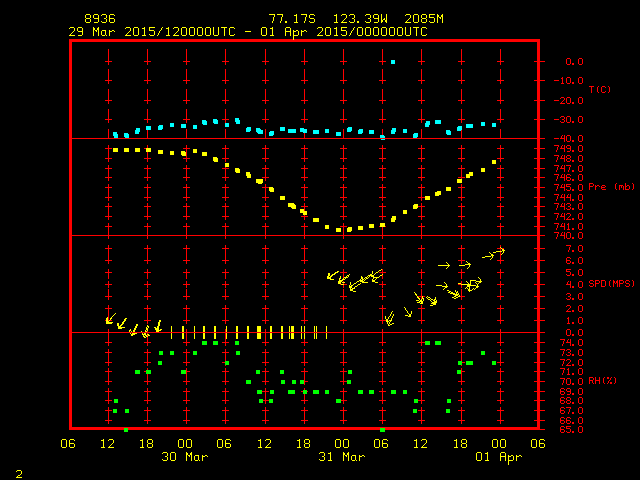Click the number 2 below the chart

[19, 474]
